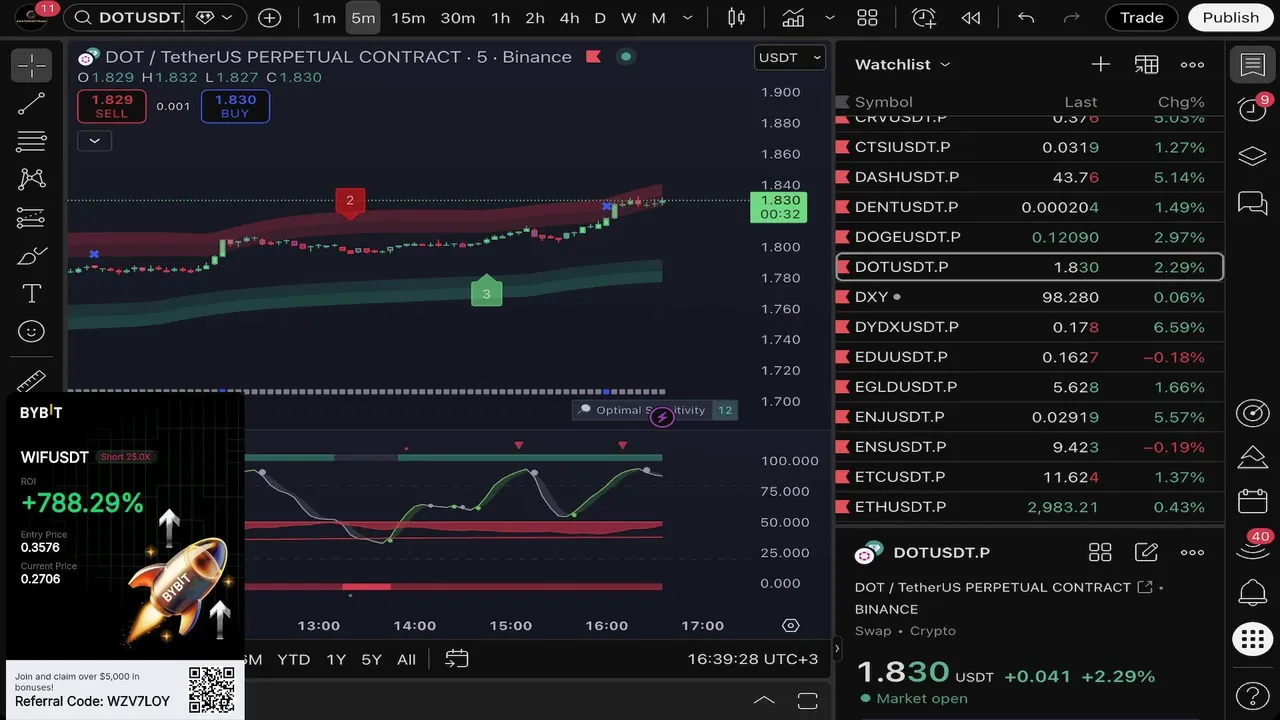The width and height of the screenshot is (1280, 720).
Task: Add a symbol to the watchlist
Action: 1100,64
